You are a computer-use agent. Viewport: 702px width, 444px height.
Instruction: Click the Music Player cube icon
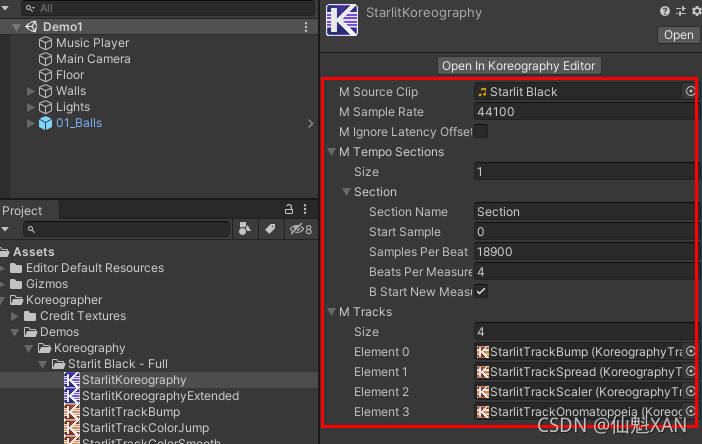pos(45,43)
